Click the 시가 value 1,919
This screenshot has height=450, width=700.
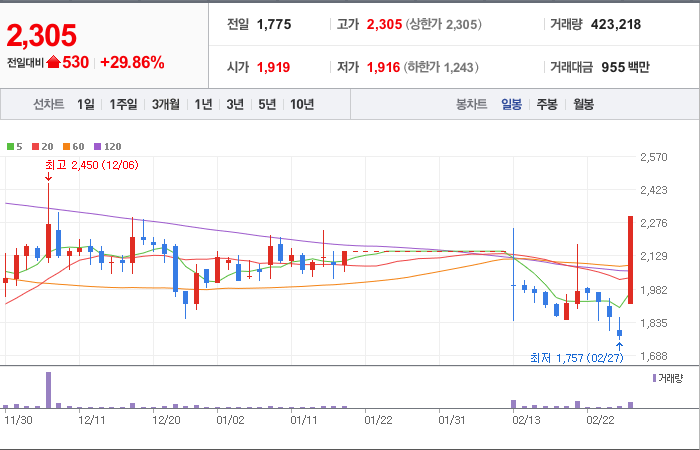tap(273, 67)
